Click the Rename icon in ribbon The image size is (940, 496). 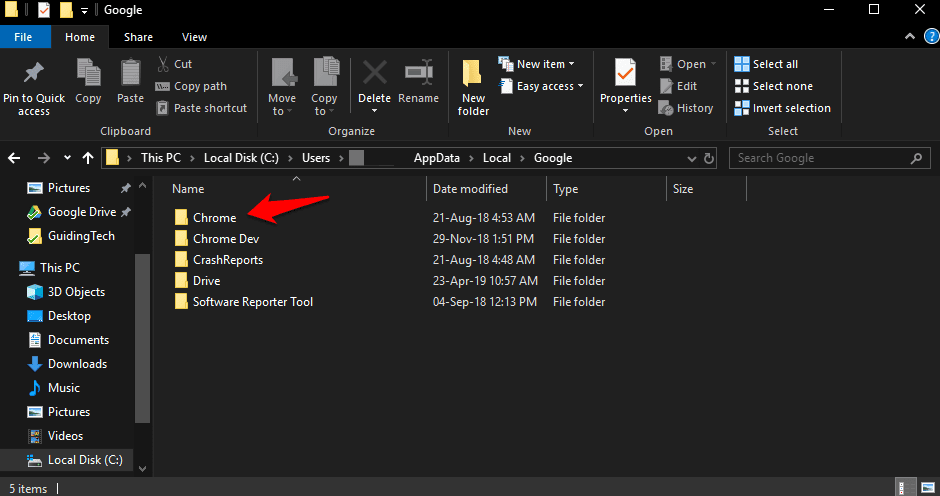(418, 74)
